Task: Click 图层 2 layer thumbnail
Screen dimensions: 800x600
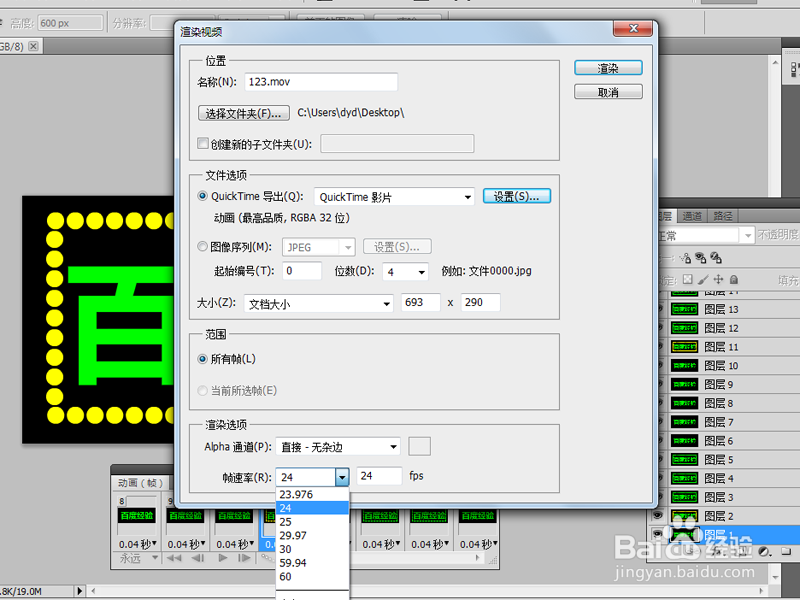Action: tap(684, 516)
